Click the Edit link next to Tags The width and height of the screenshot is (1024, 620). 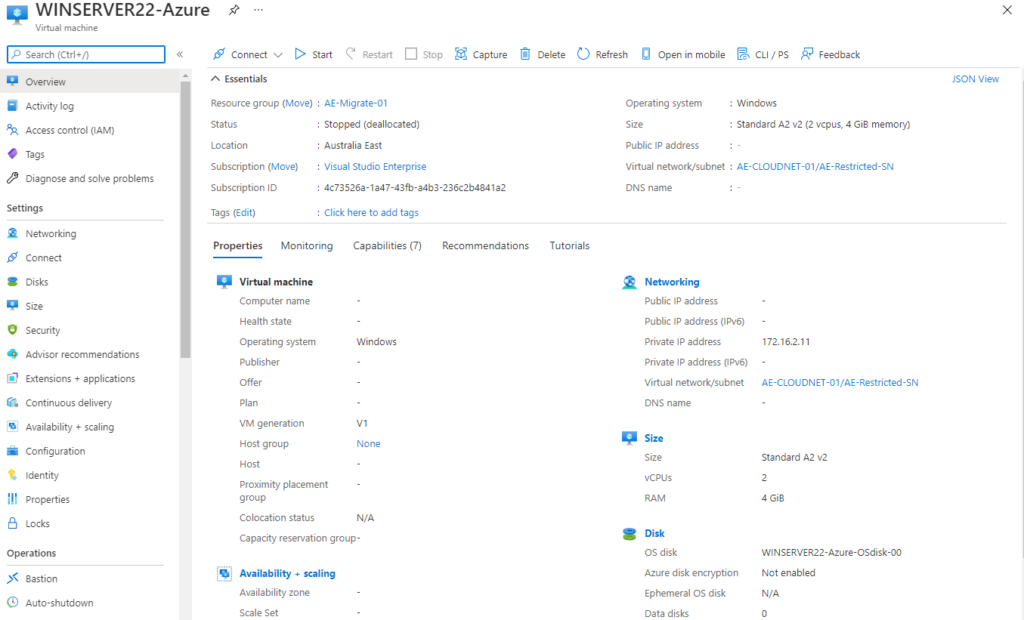(x=244, y=212)
